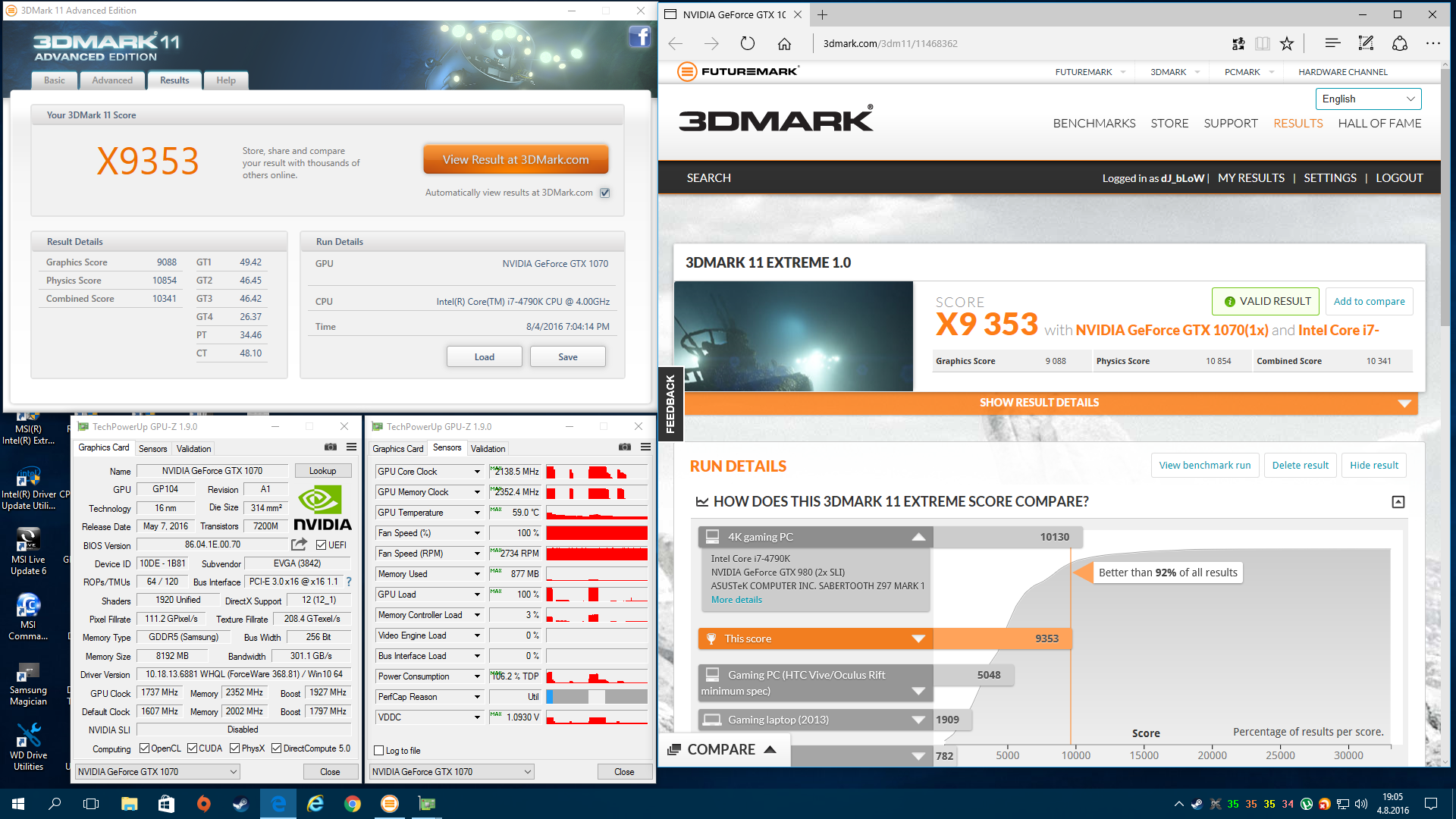Collapse the 4K gaming PC entry
1456x819 pixels.
click(x=918, y=537)
